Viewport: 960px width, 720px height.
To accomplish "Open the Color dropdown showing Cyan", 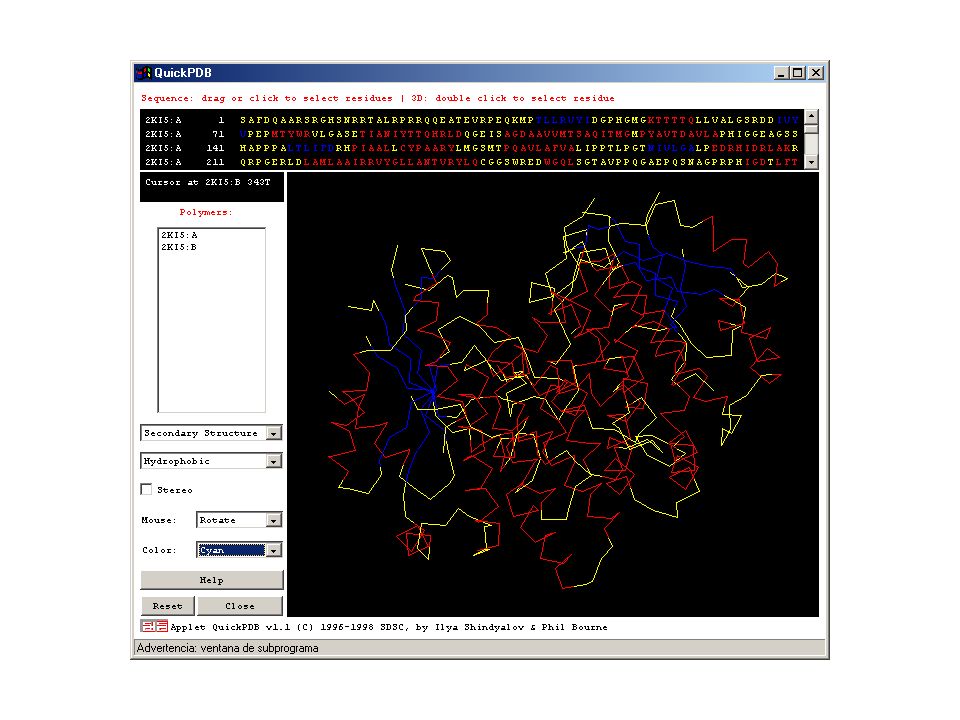I will point(239,550).
